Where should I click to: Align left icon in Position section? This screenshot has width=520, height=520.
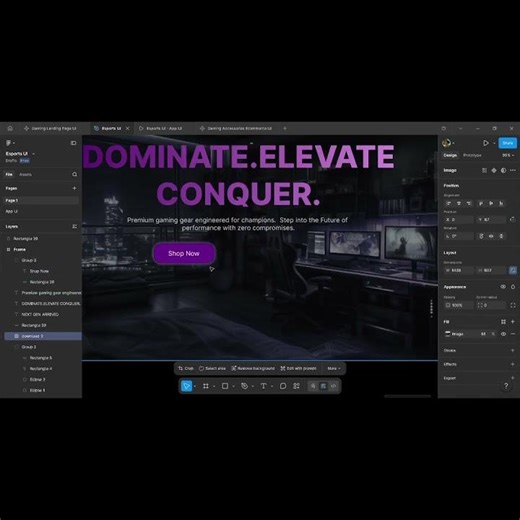click(449, 203)
